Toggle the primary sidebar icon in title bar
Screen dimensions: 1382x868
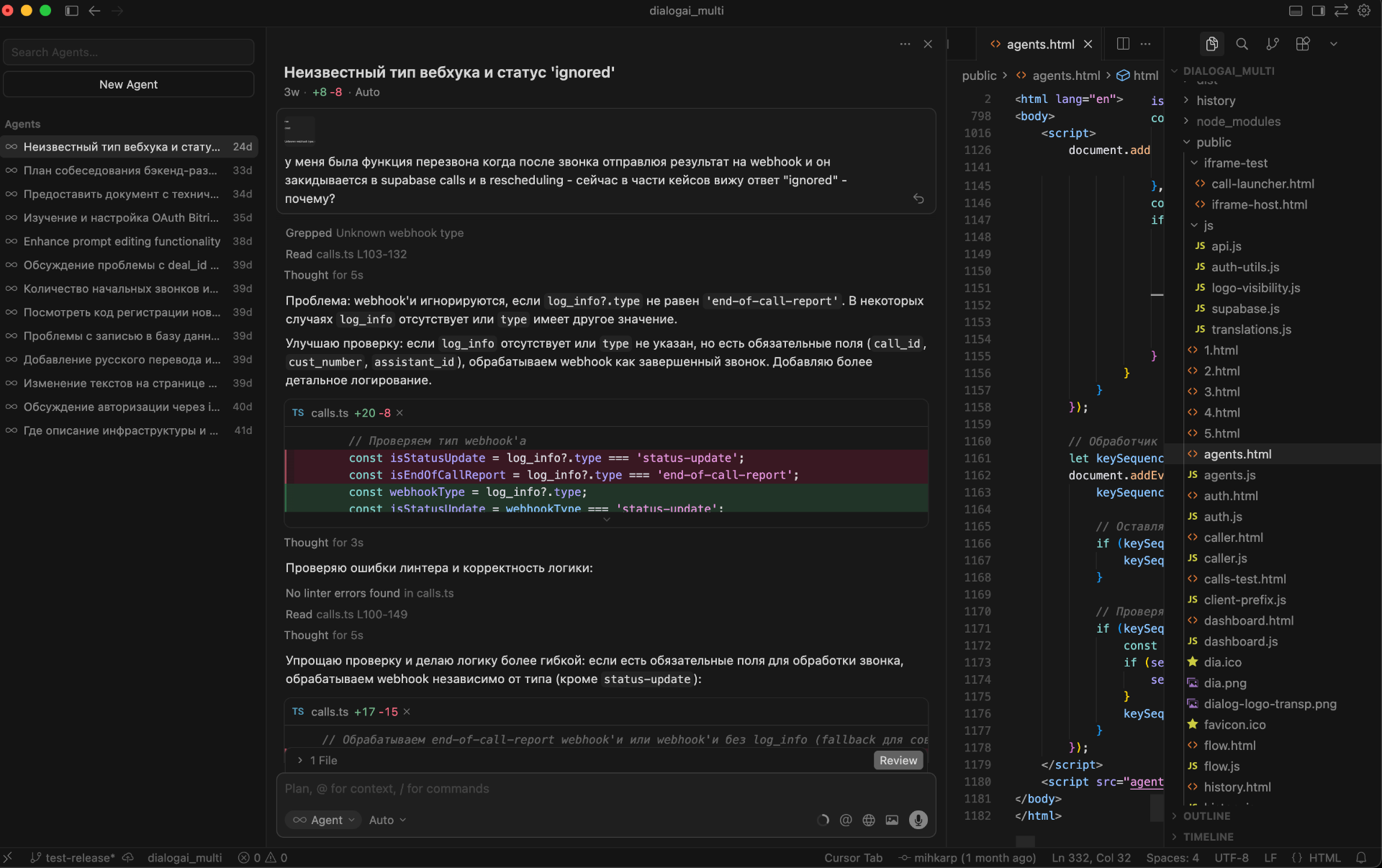tap(71, 11)
